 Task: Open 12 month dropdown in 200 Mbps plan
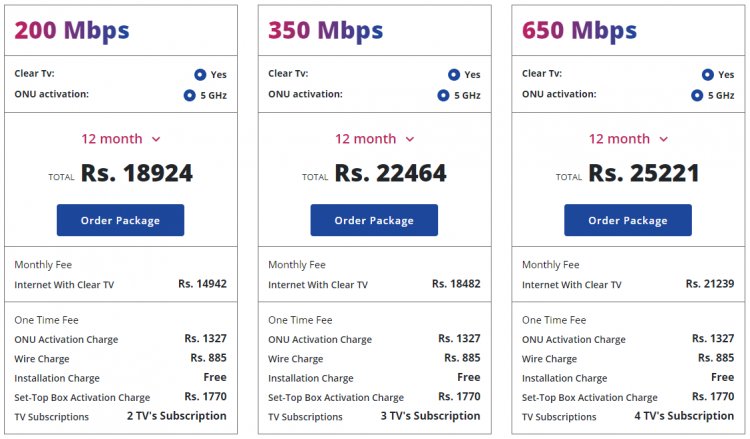pos(121,139)
